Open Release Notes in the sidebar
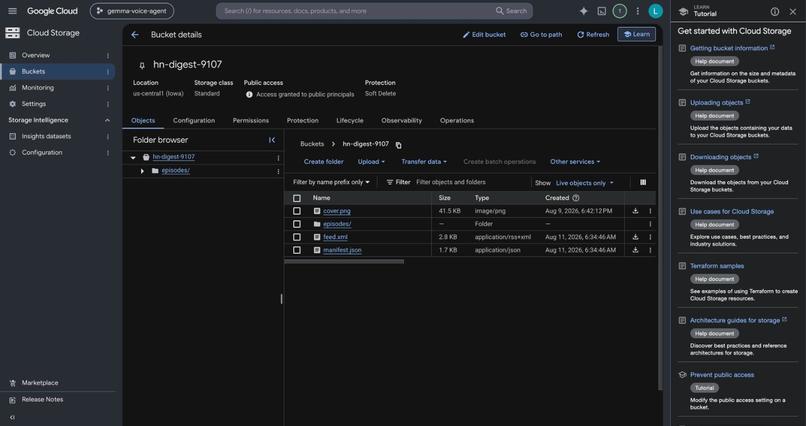This screenshot has width=806, height=426. coord(42,399)
